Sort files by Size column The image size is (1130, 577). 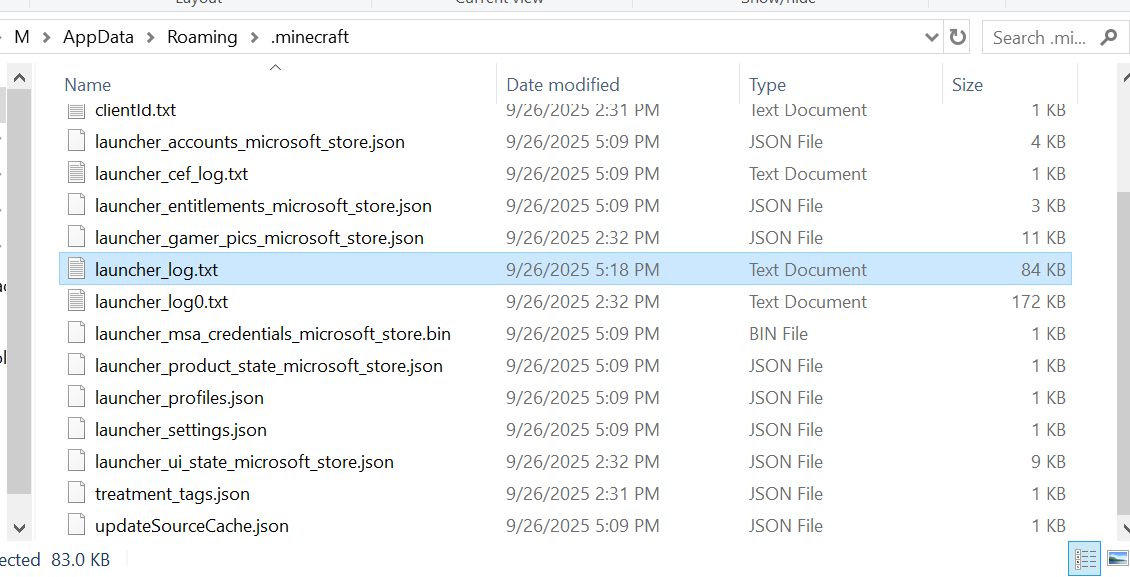[x=967, y=85]
